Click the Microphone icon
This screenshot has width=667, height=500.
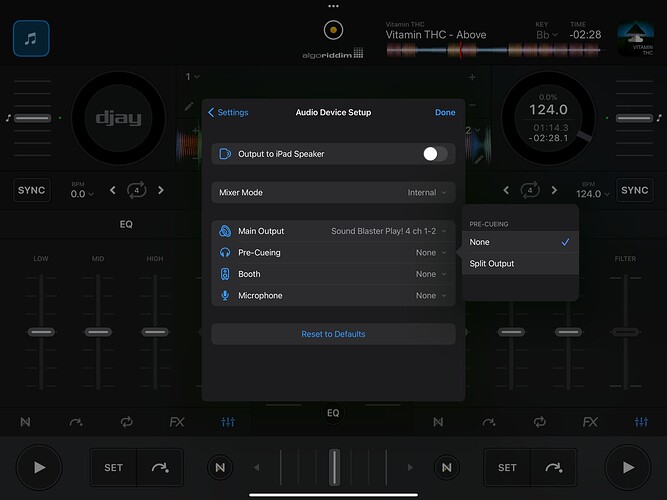pyautogui.click(x=225, y=295)
